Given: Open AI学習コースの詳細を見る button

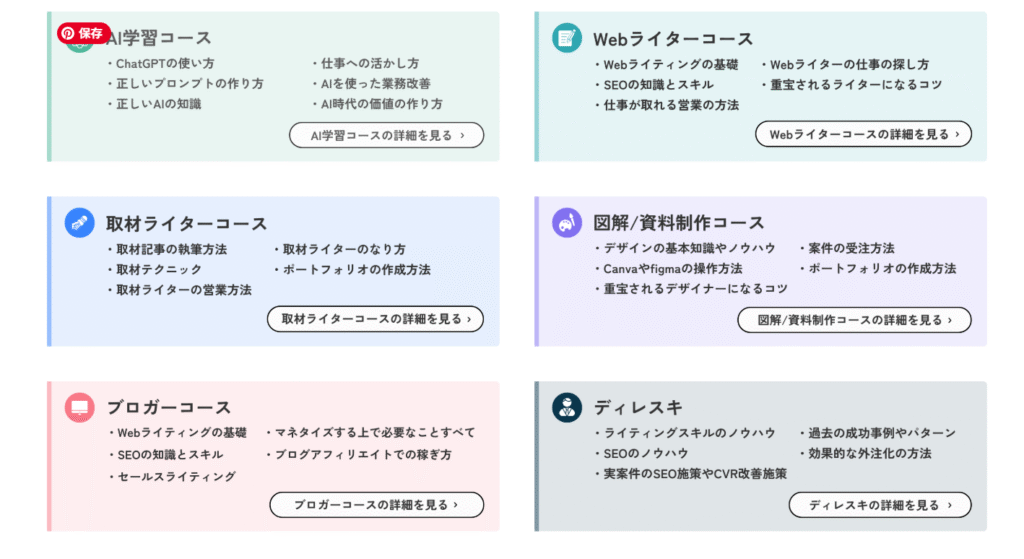Looking at the screenshot, I should click(x=387, y=135).
